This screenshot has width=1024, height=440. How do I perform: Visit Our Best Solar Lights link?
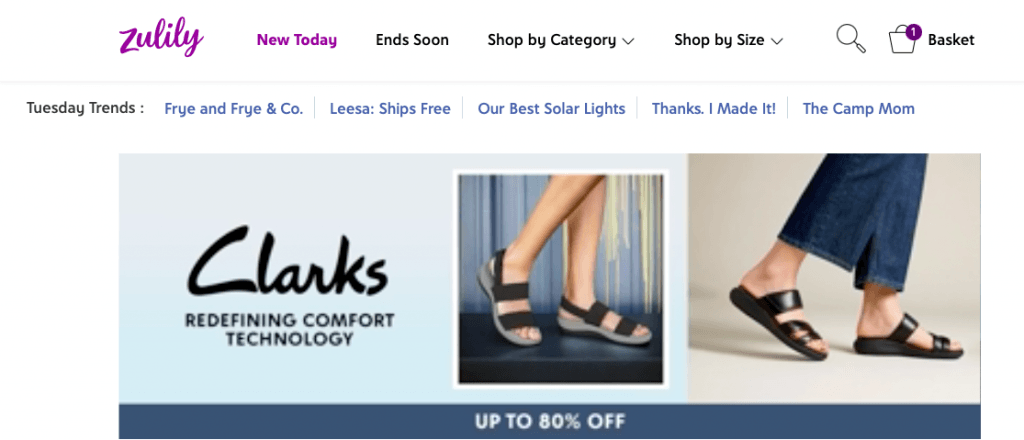(551, 108)
